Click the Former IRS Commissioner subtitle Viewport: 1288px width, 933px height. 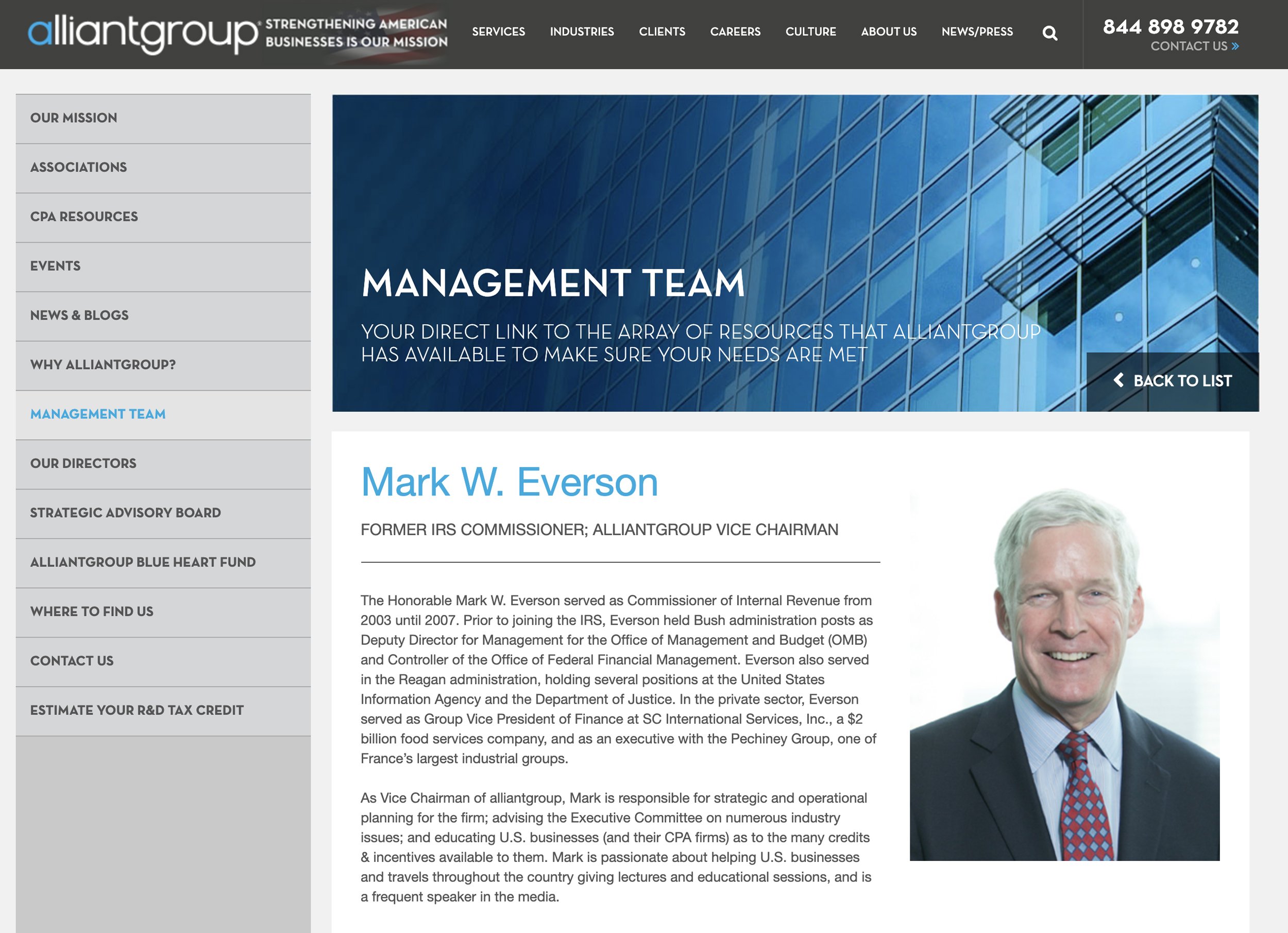point(599,530)
